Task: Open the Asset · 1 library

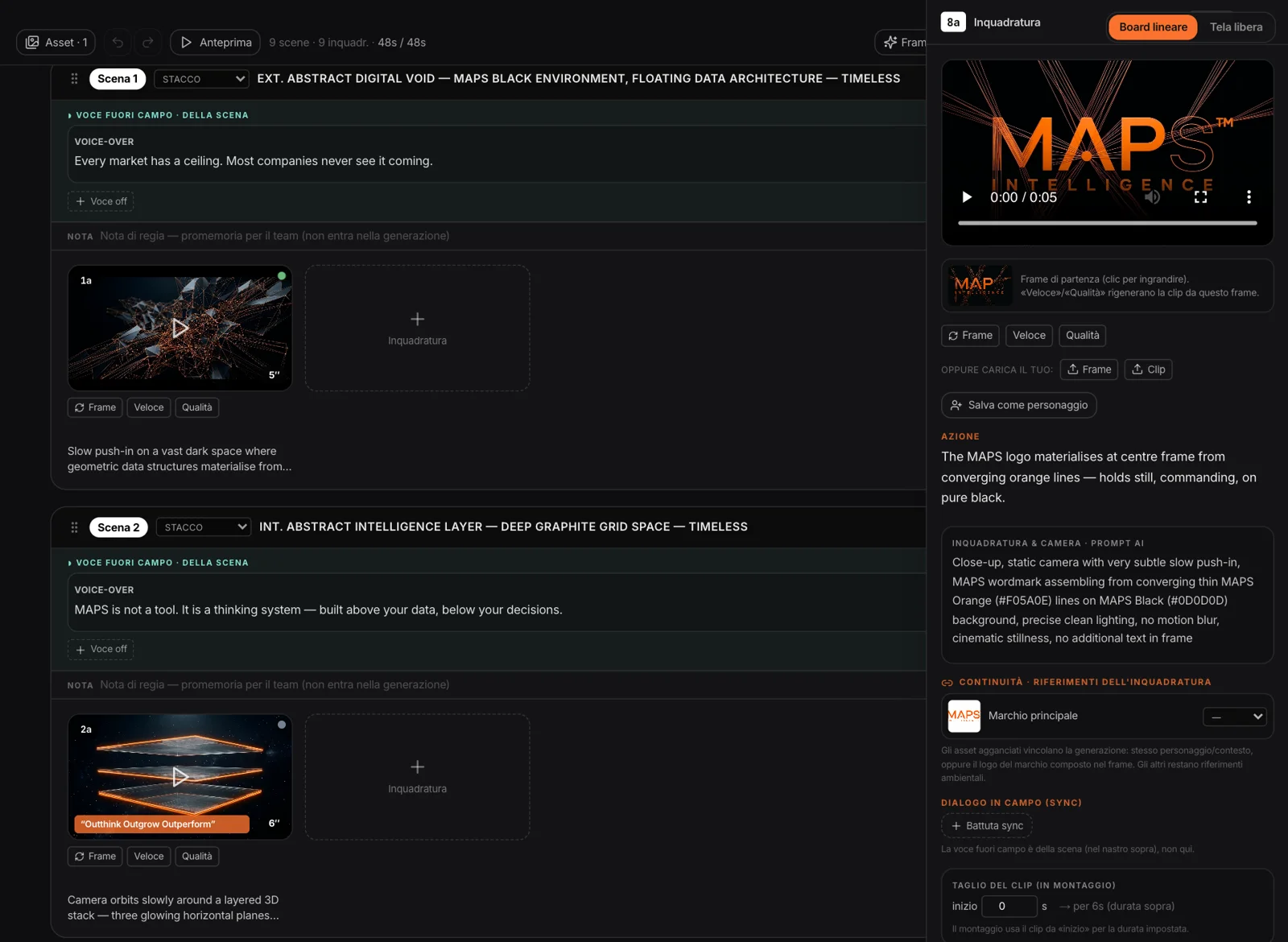Action: [x=56, y=42]
